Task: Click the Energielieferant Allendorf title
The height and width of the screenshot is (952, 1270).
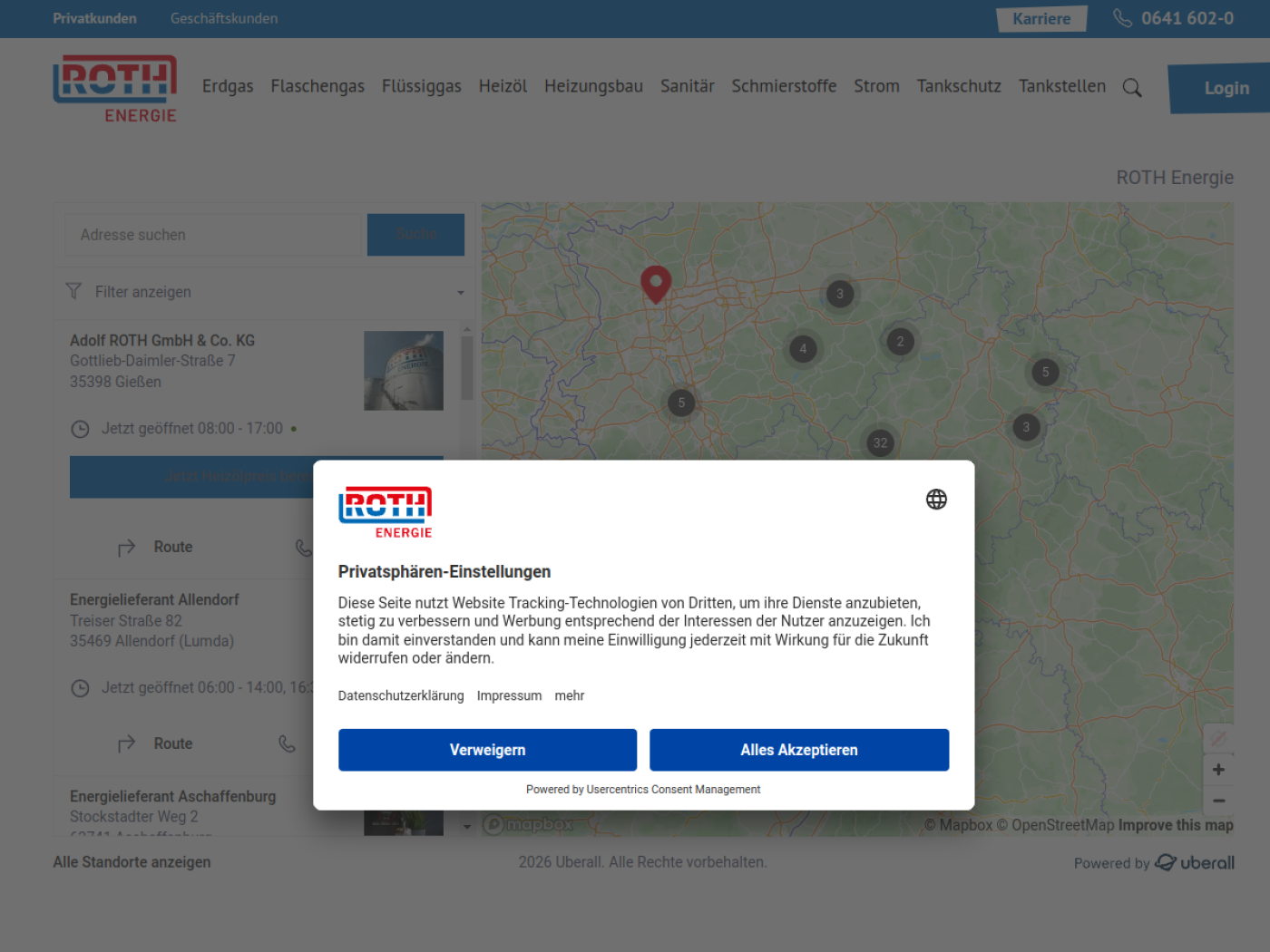Action: (154, 600)
